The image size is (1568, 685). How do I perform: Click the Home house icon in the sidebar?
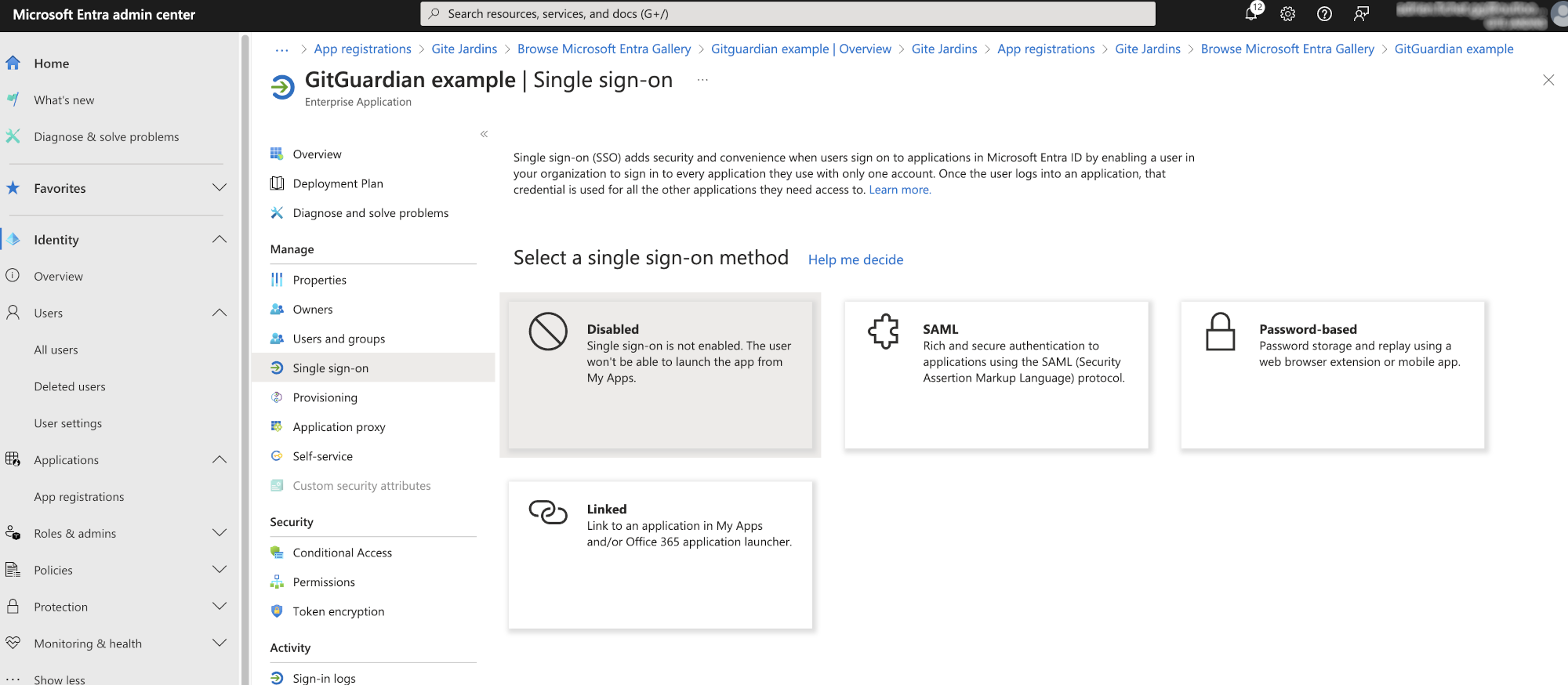click(13, 63)
